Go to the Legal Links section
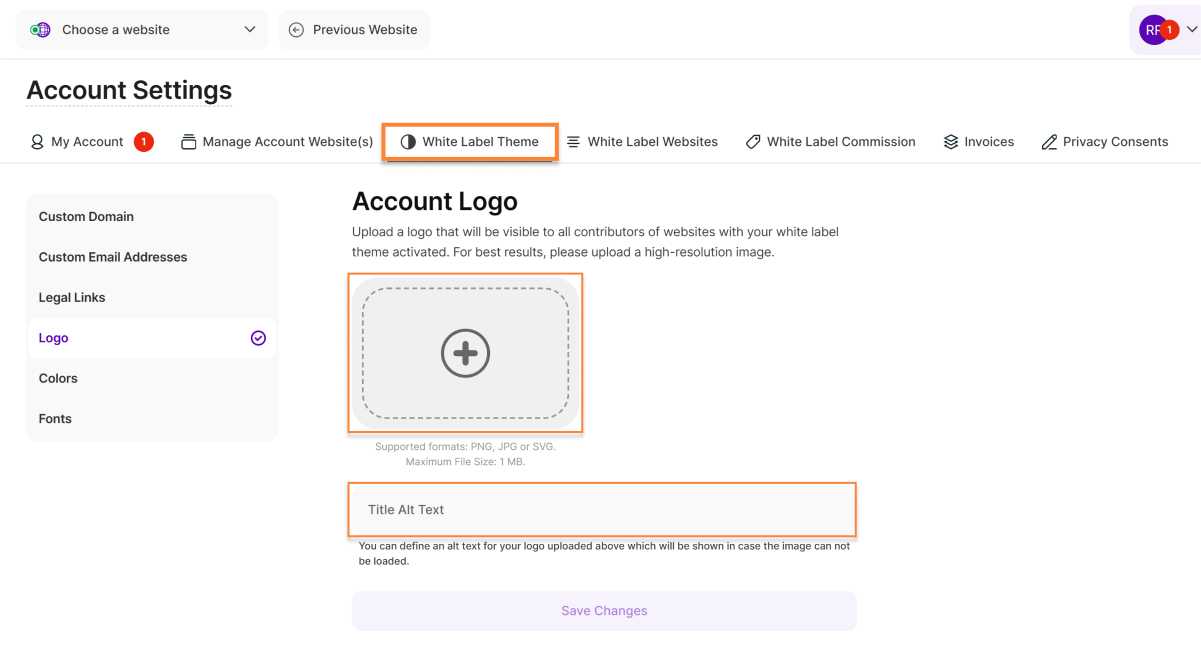Viewport: 1201px width, 665px height. 72,298
